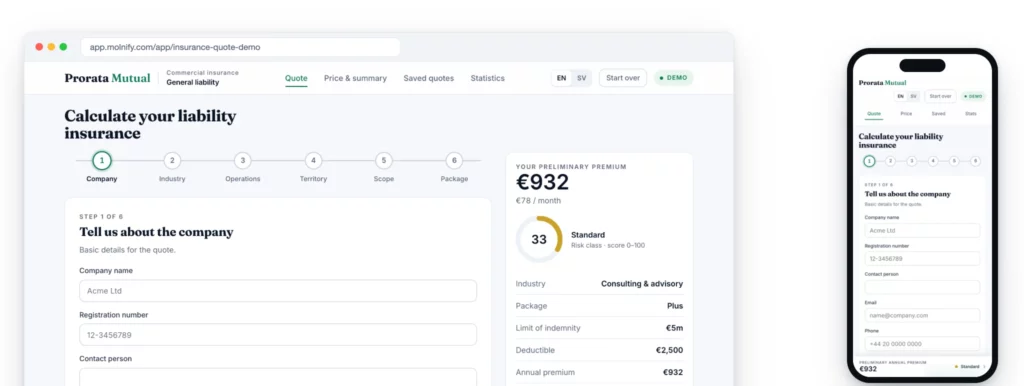This screenshot has width=1024, height=386.
Task: Switch language to SV on phone
Action: pos(913,96)
